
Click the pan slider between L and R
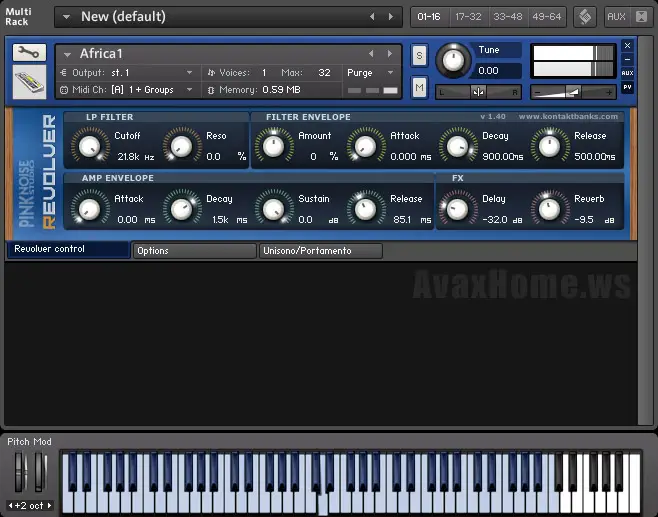[x=478, y=92]
